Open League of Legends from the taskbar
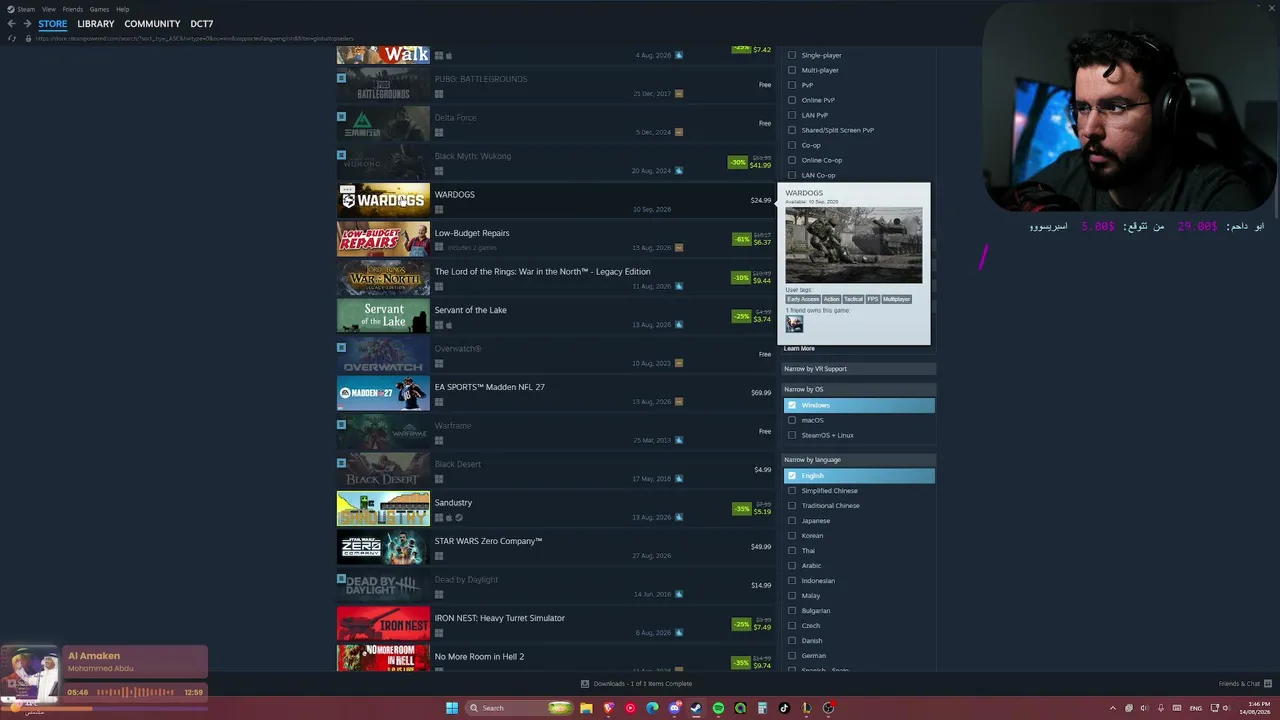The image size is (1280, 720). point(806,708)
